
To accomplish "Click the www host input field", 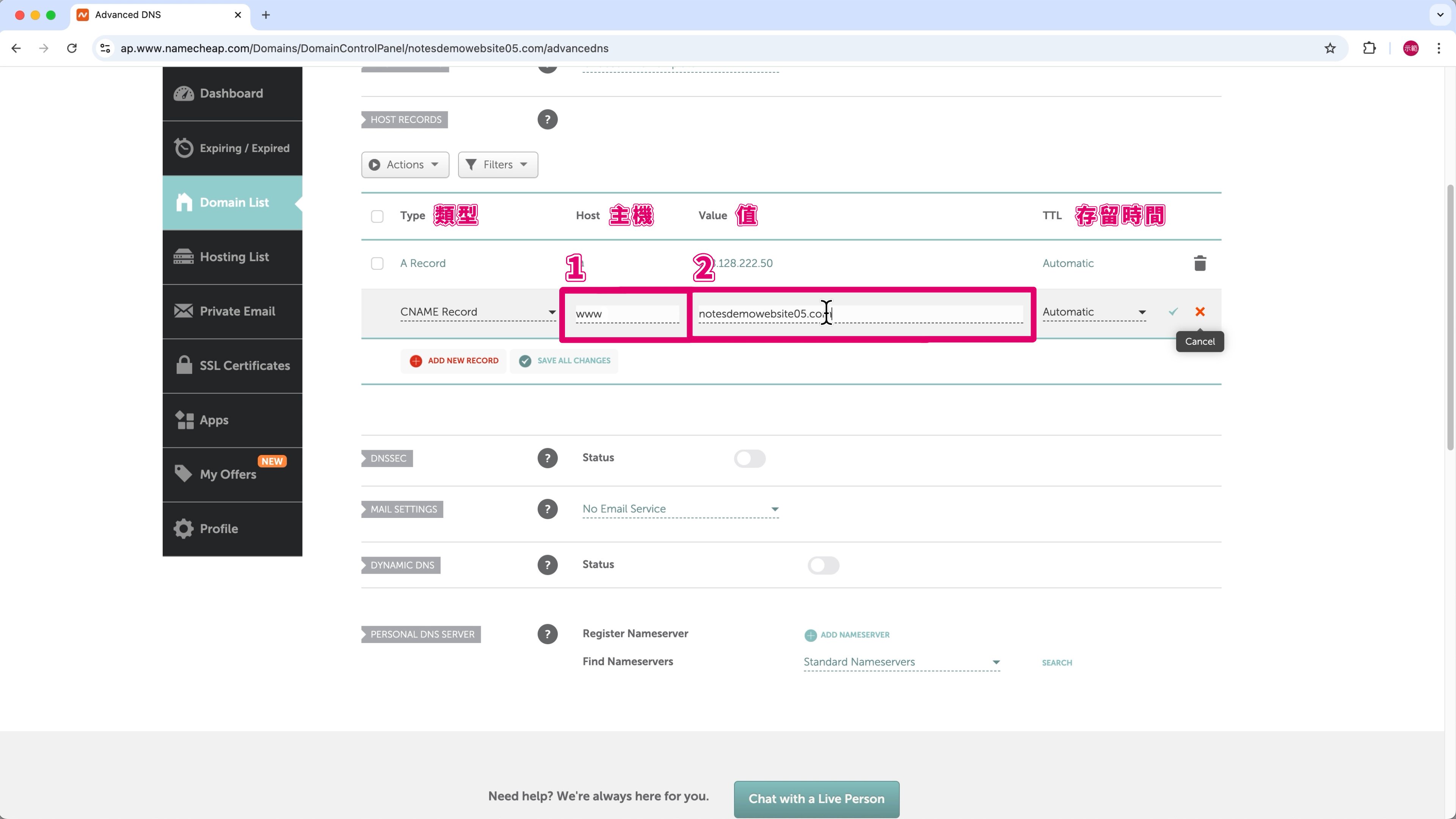I will [626, 314].
